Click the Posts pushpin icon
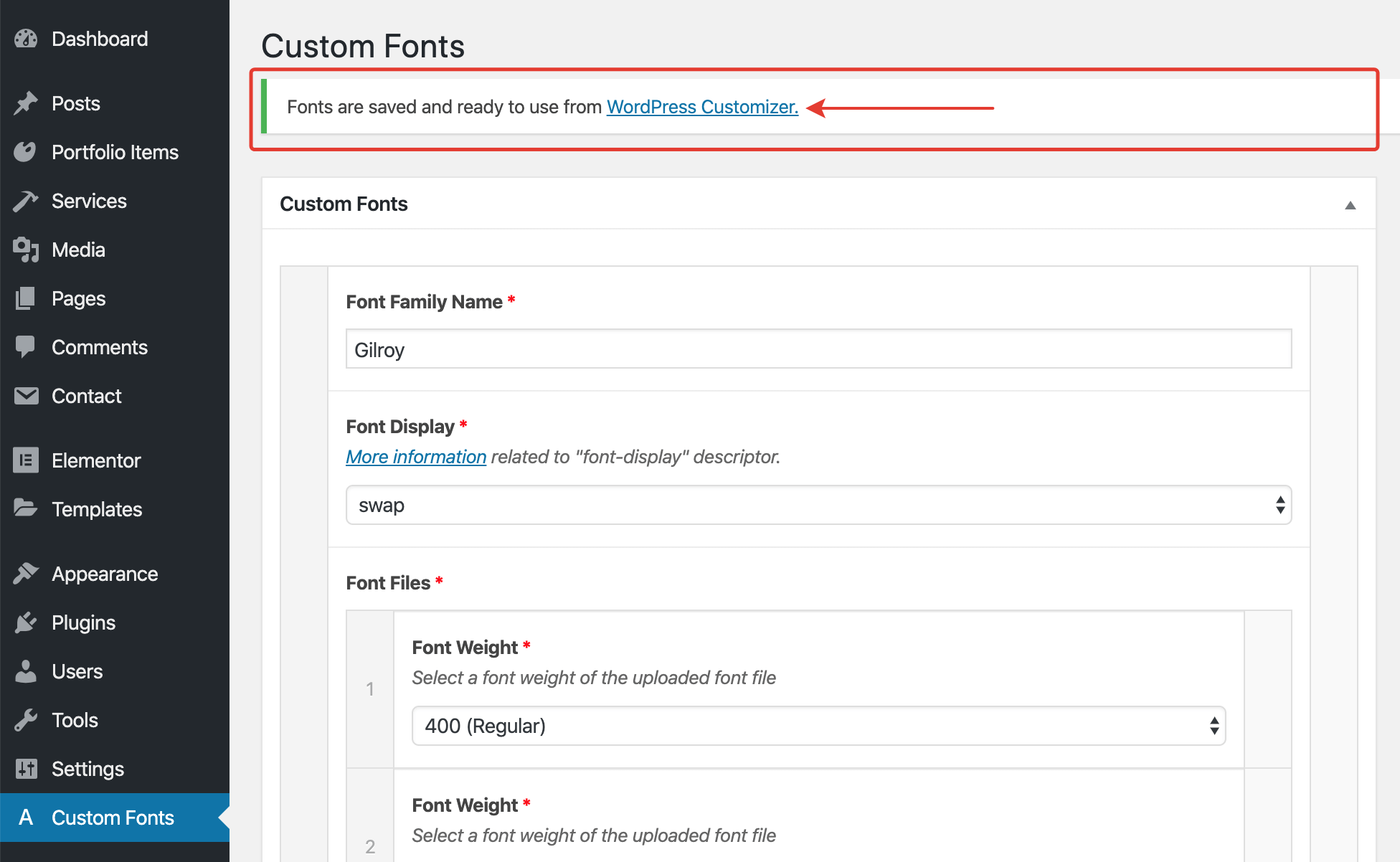This screenshot has height=862, width=1400. (x=26, y=103)
